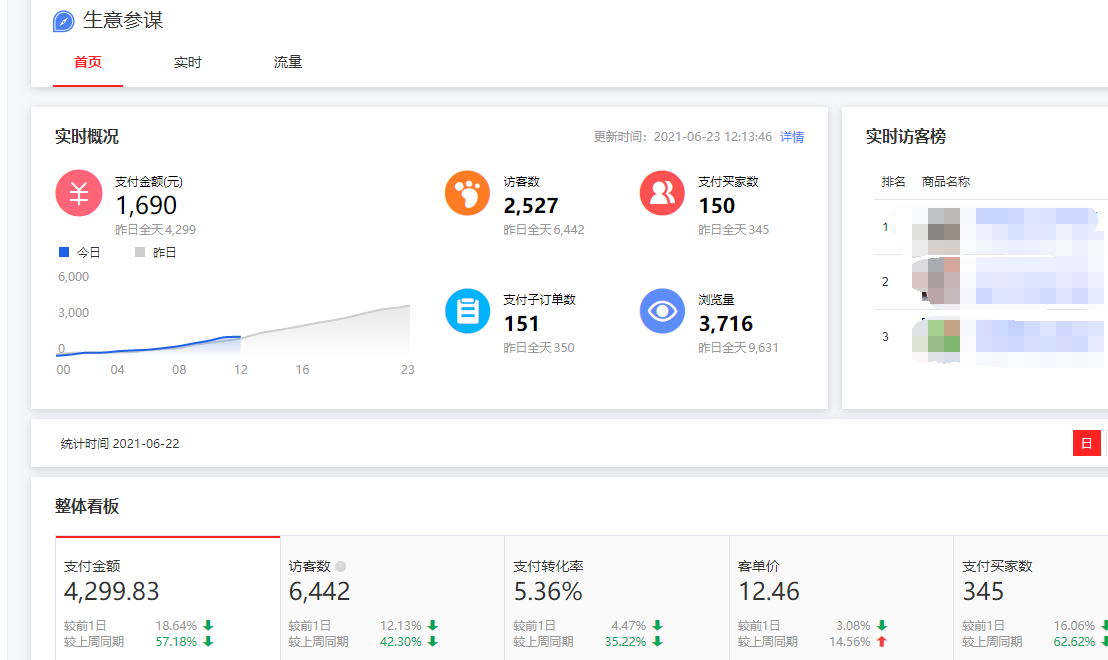The image size is (1108, 660).
Task: Click green down arrow next to 57.18%
Action: click(x=208, y=642)
